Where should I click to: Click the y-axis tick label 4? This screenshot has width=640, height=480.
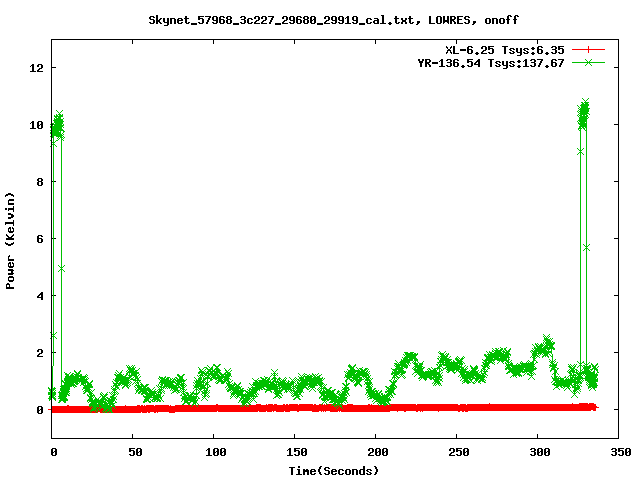[40, 296]
